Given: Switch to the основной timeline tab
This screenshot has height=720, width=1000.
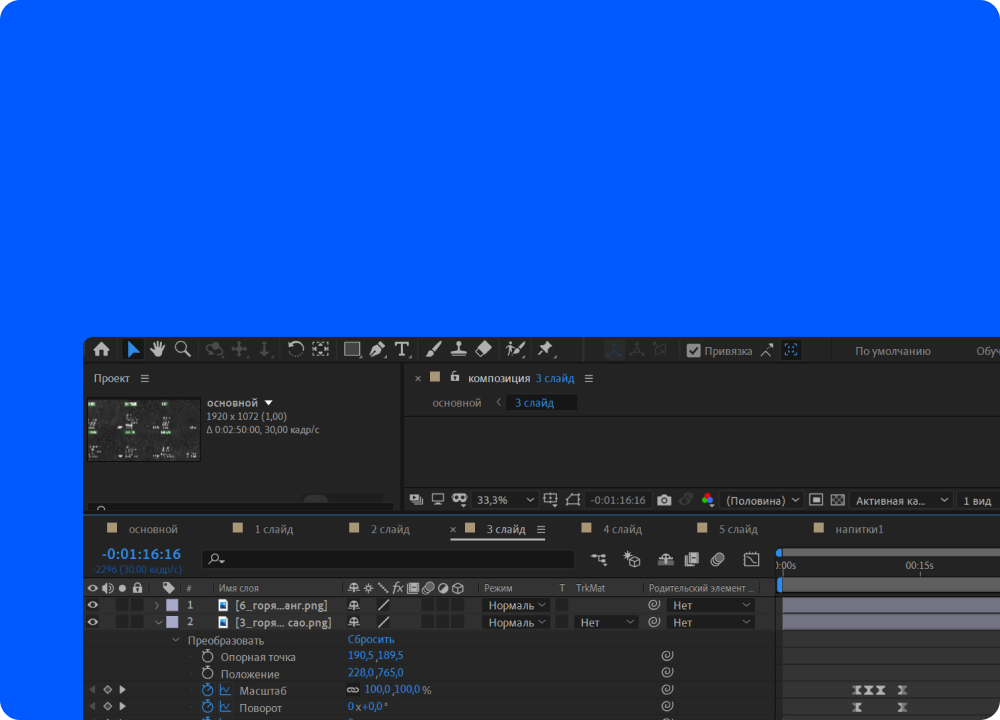Looking at the screenshot, I should (x=152, y=529).
